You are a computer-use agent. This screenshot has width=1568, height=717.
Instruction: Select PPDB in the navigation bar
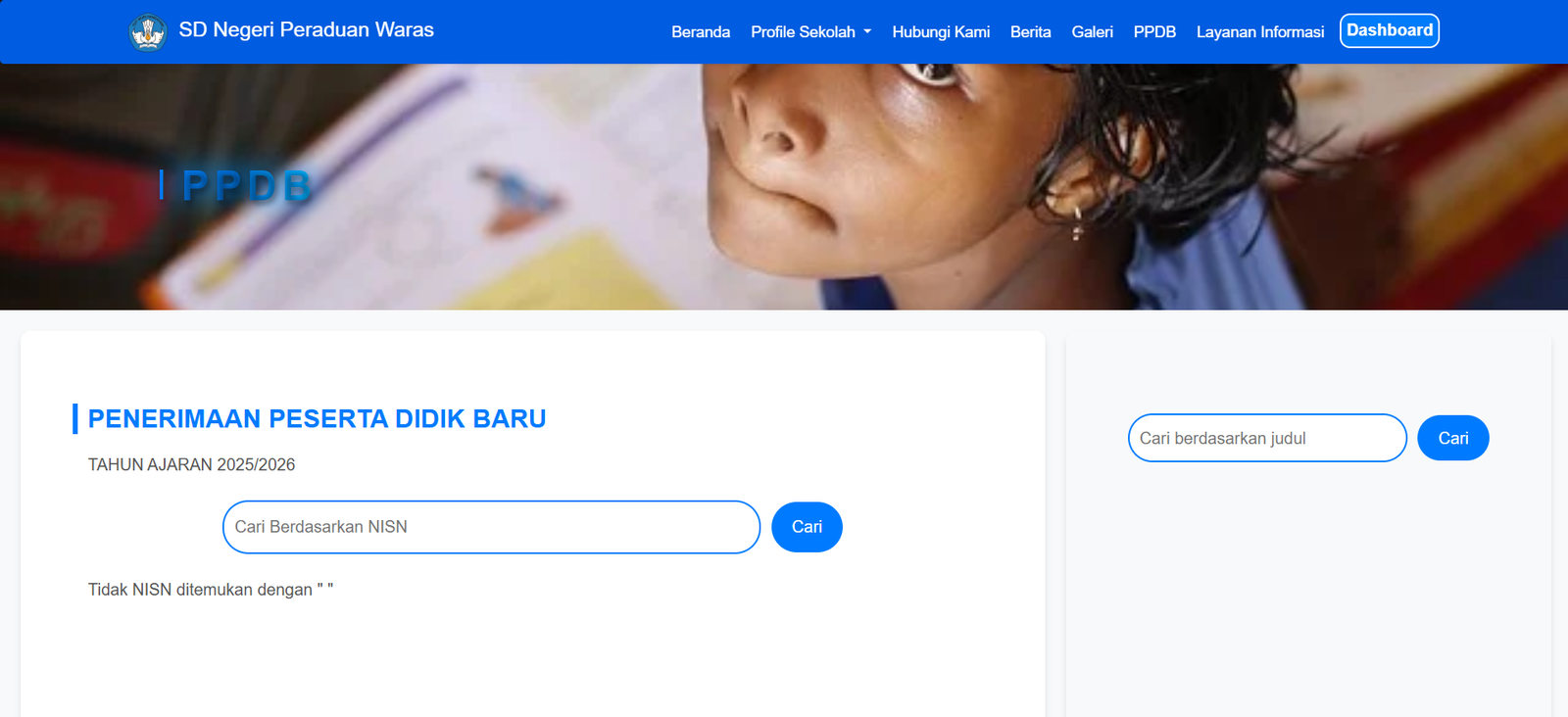pyautogui.click(x=1154, y=32)
